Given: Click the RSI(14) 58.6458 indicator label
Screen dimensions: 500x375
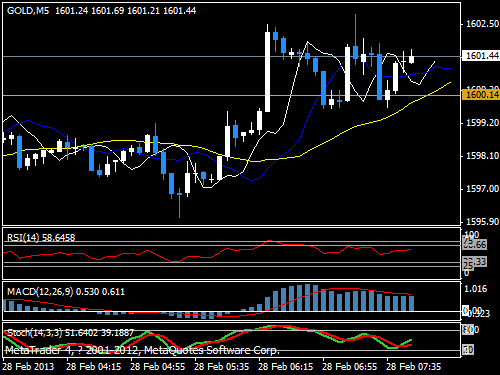Looking at the screenshot, I should pos(41,238).
